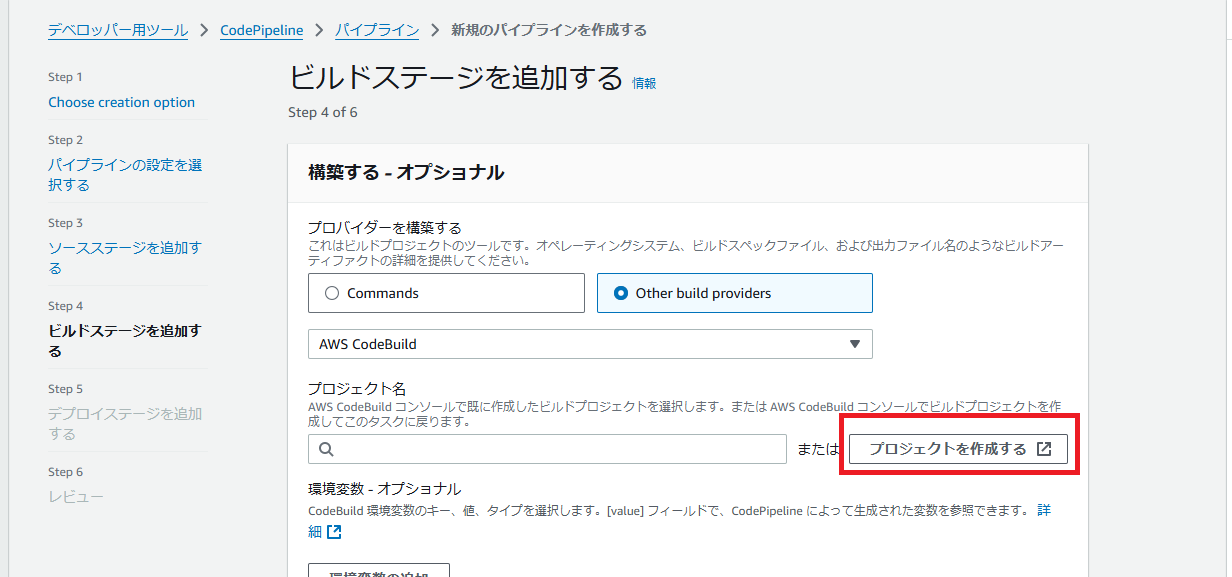Click the 新規のパイプラインを作成する breadcrumb text
1232x577 pixels.
pyautogui.click(x=549, y=30)
